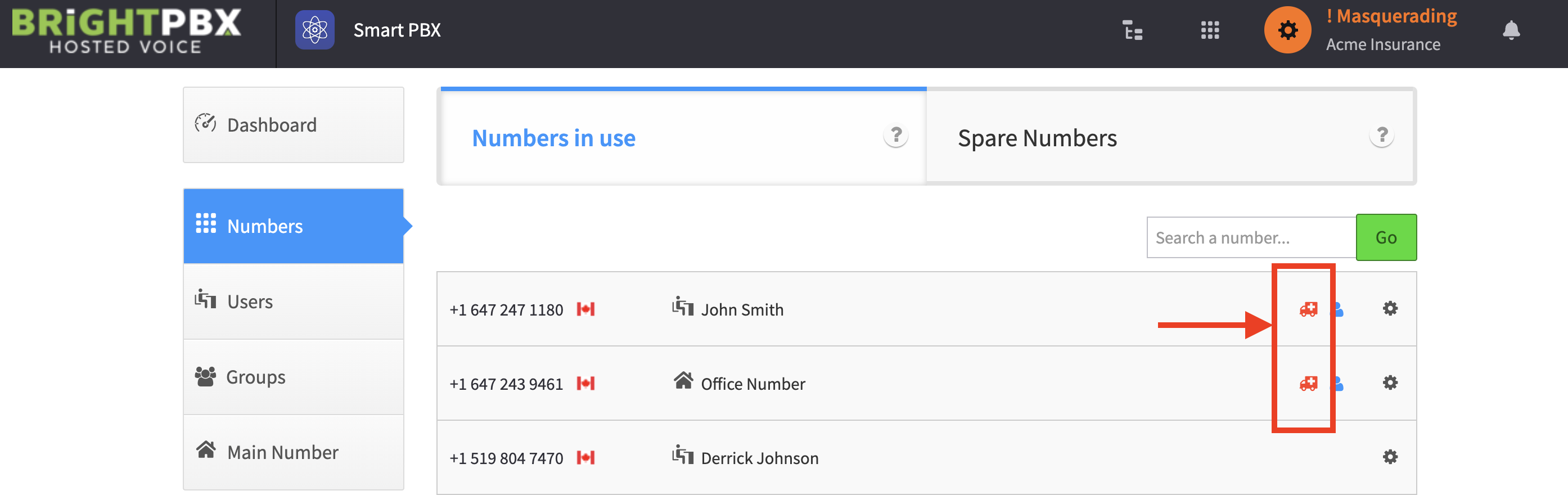Screen dimensions: 1568x495
Task: Open the apps grid launcher icon
Action: coord(1210,30)
